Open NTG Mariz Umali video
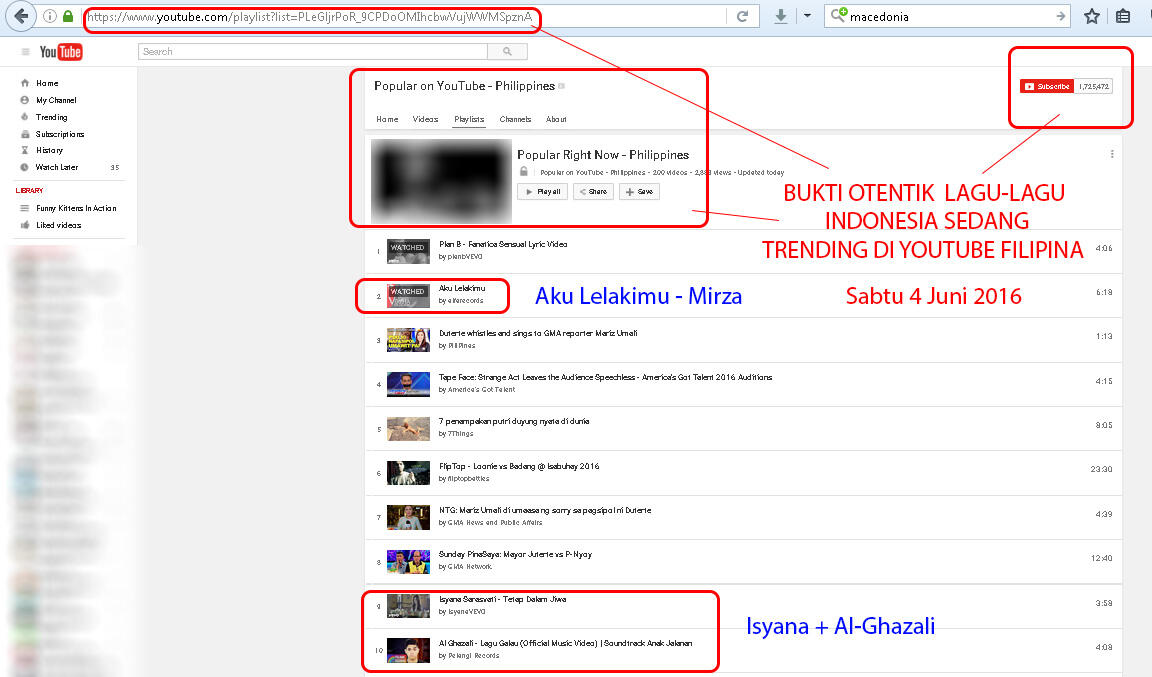Screen dimensions: 1152x677 tap(544, 510)
